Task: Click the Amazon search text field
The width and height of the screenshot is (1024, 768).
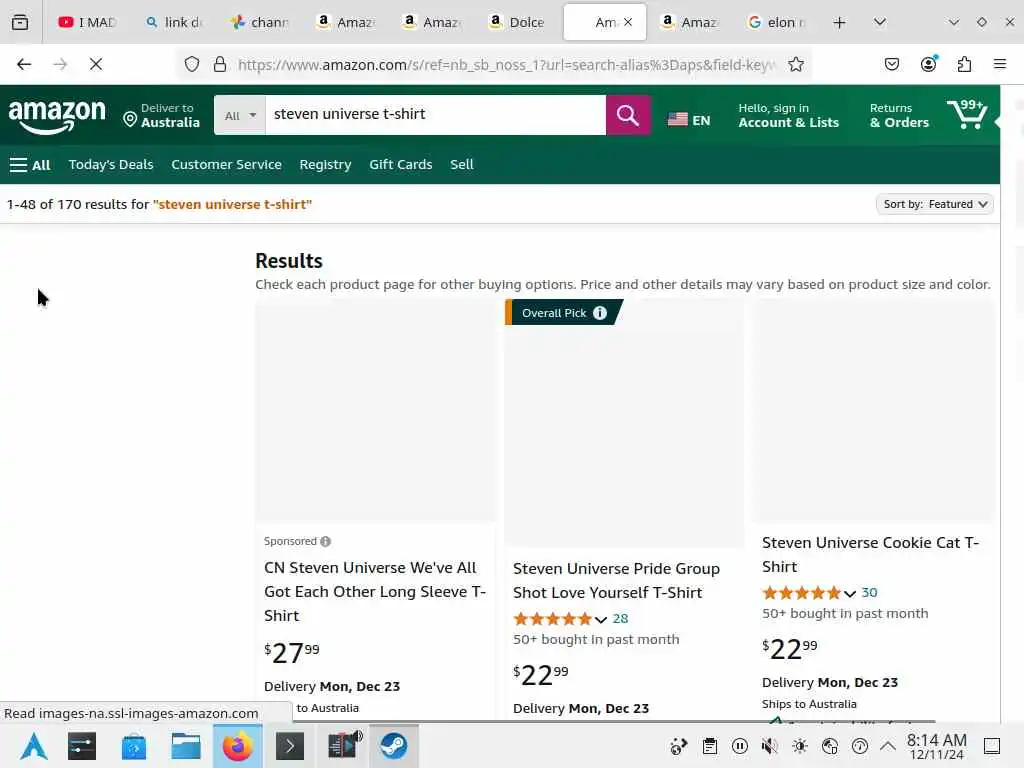Action: 435,115
